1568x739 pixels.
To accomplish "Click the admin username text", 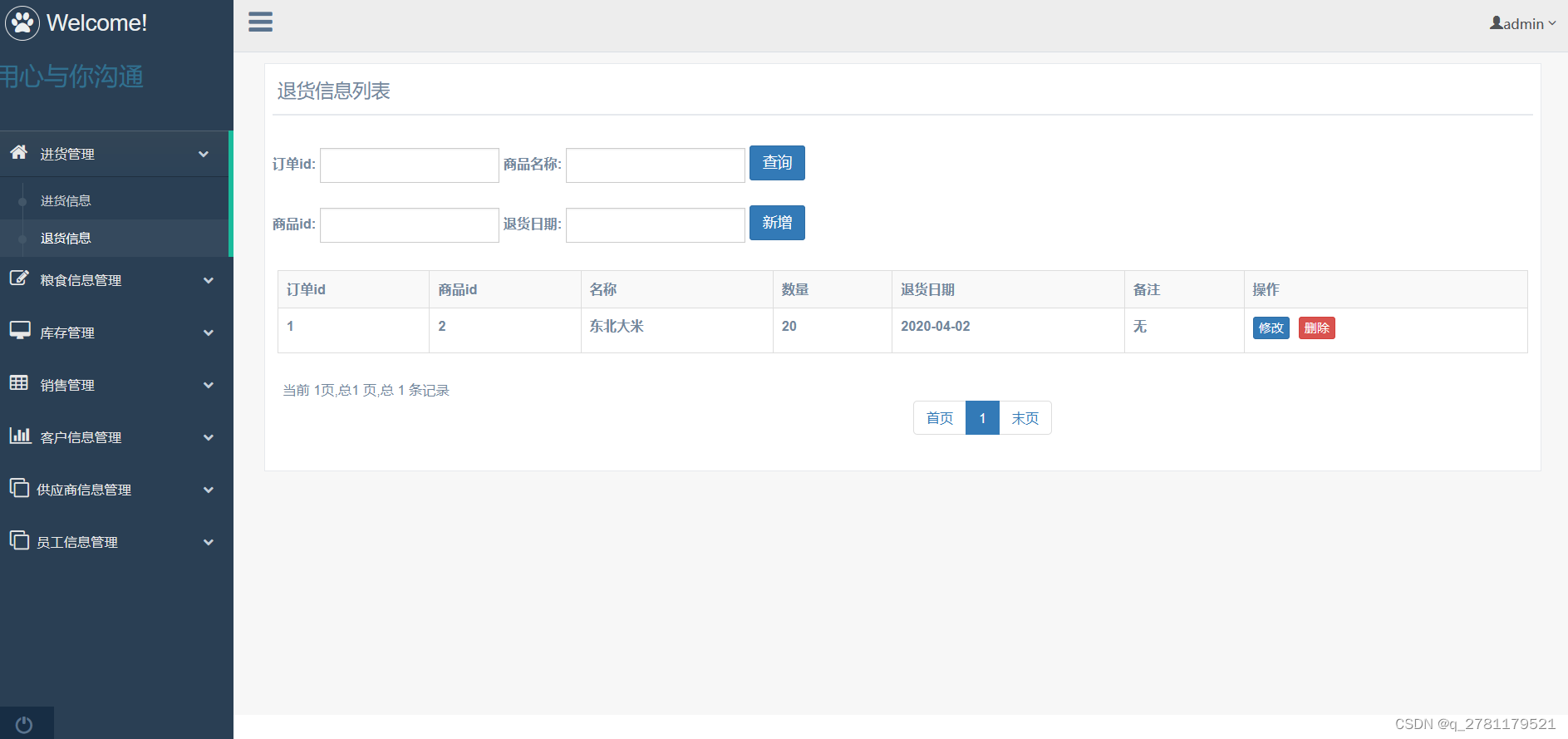I will tap(1523, 24).
